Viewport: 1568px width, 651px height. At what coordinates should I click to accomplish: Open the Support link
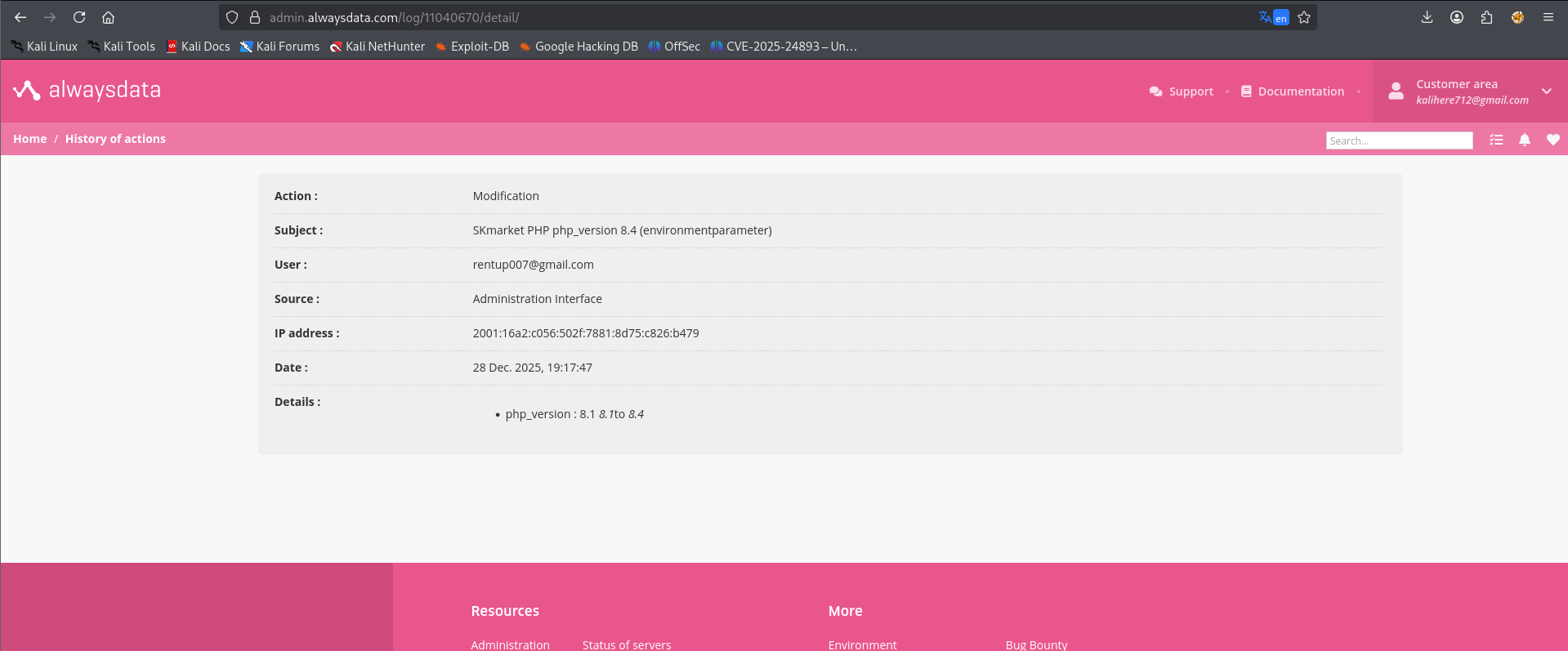[1182, 91]
